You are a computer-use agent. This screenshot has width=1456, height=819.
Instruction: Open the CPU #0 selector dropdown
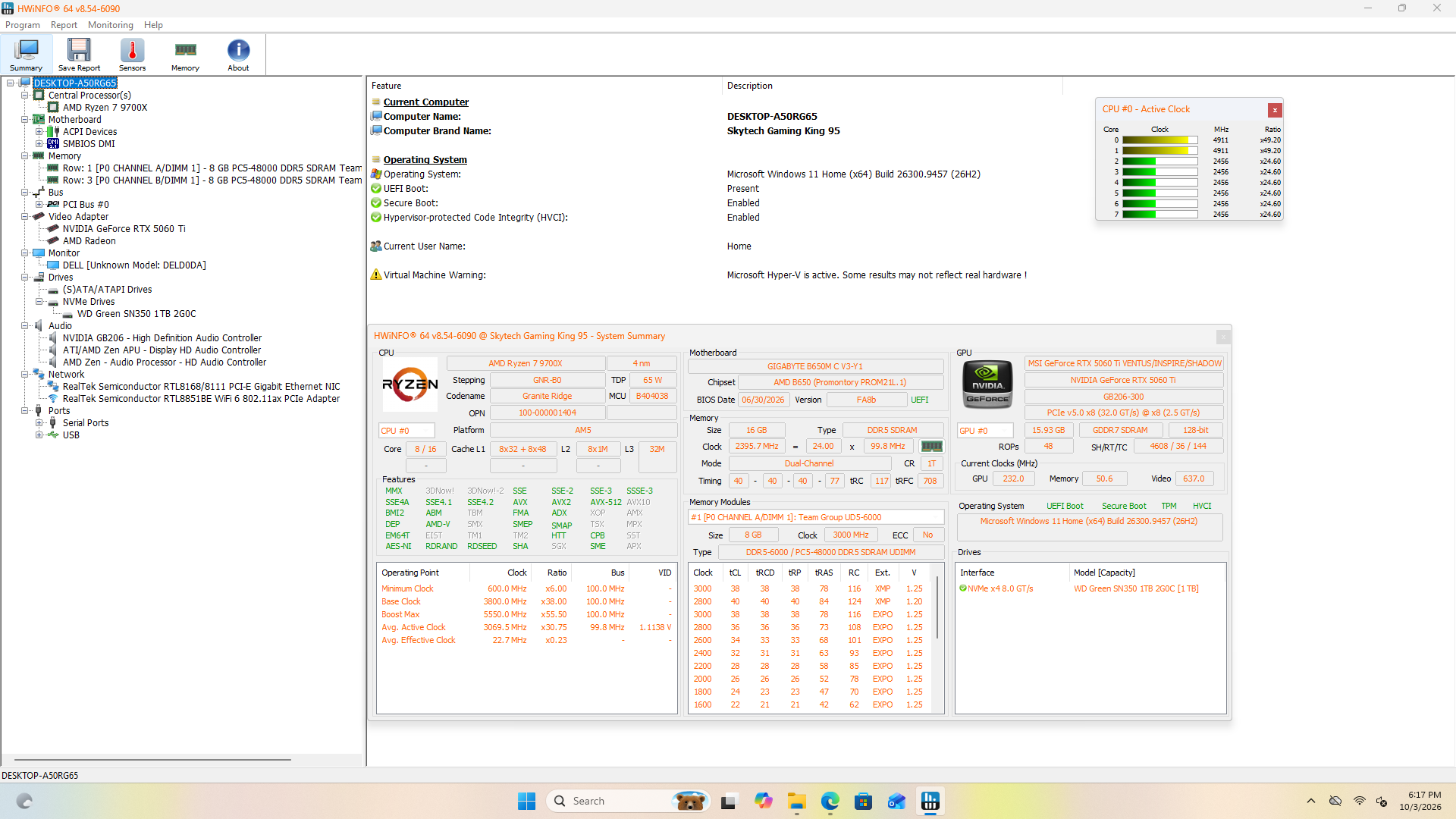point(406,431)
